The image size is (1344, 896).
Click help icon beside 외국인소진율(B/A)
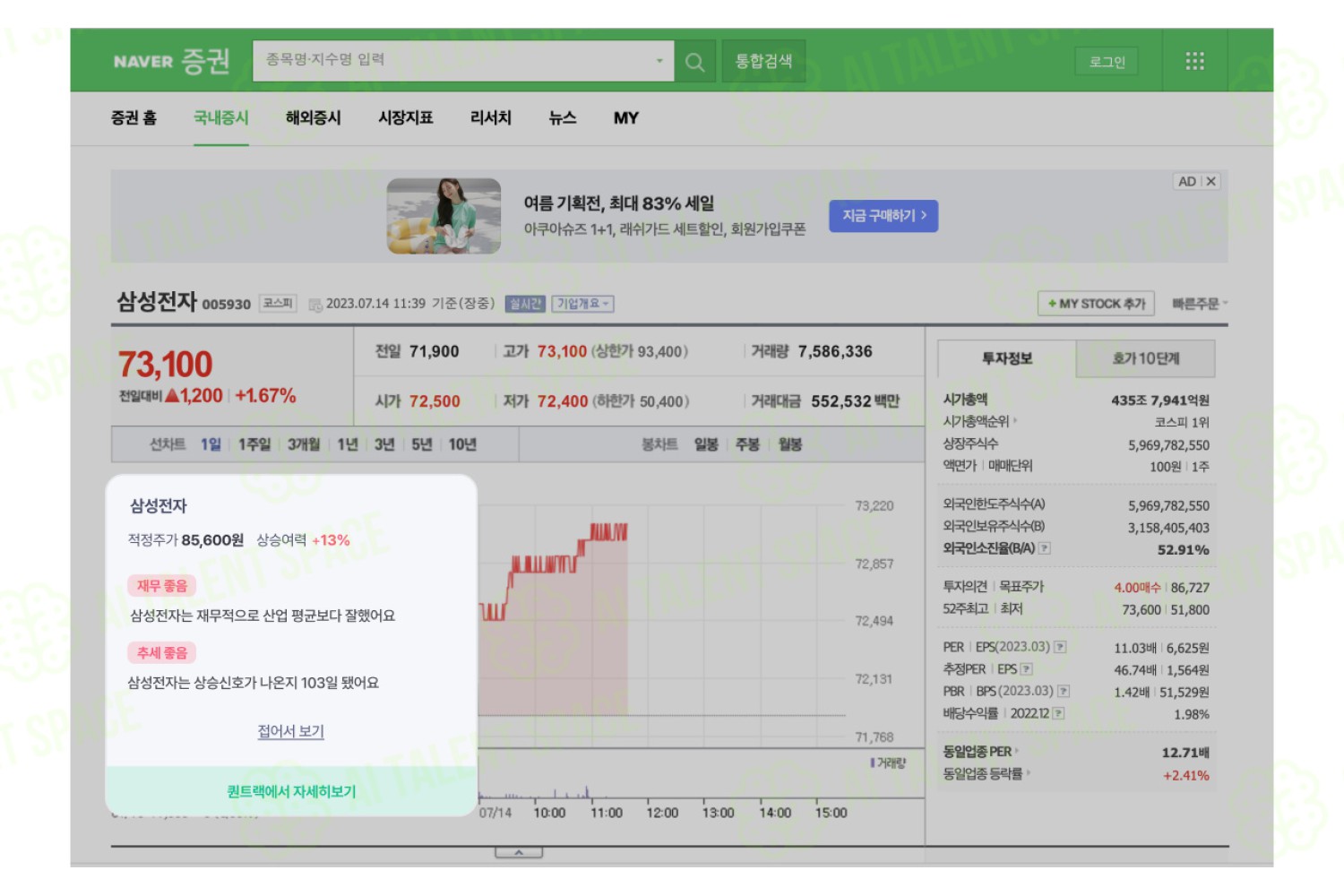pyautogui.click(x=1045, y=548)
